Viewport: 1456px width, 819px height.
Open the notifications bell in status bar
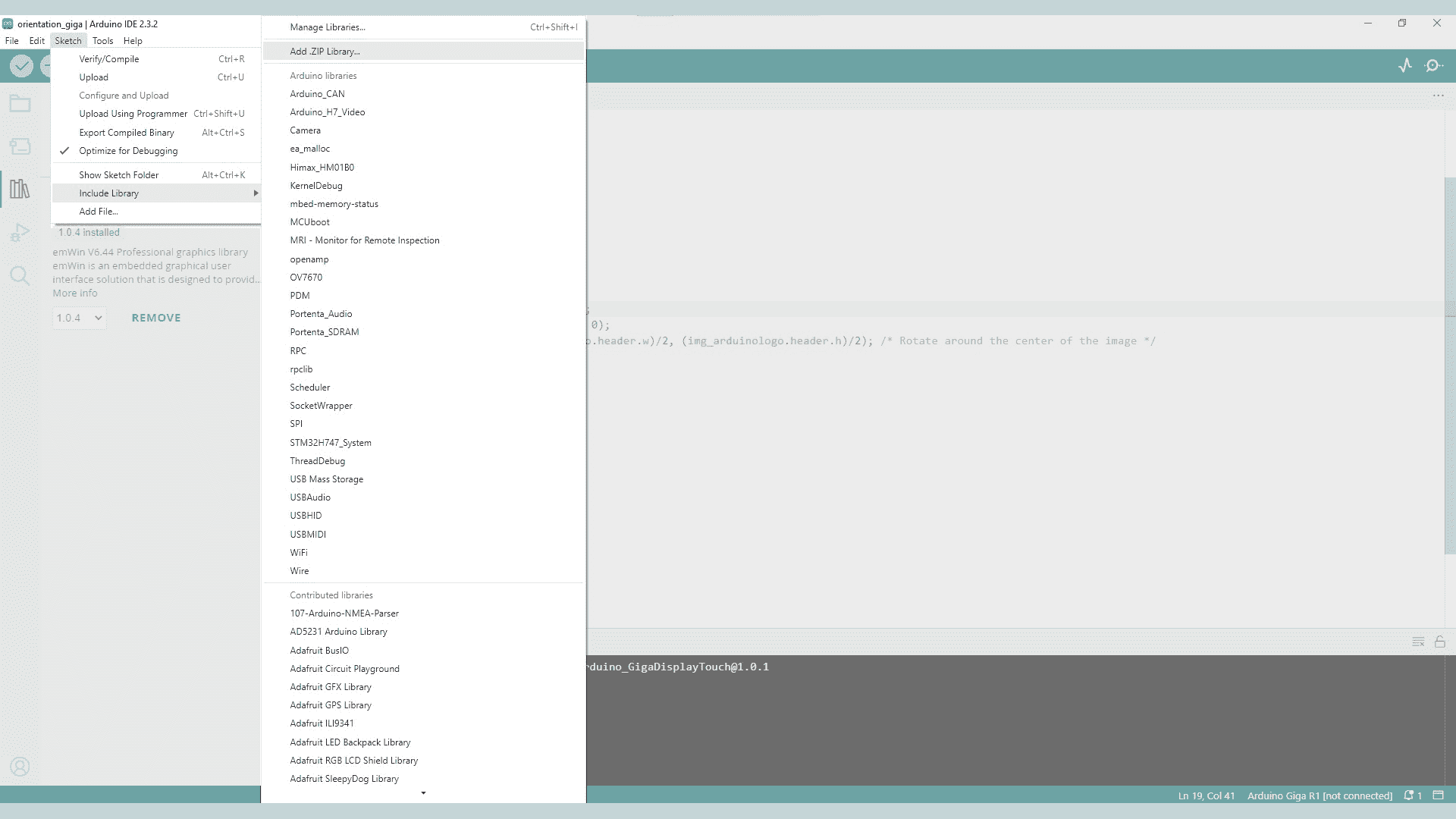tap(1410, 795)
